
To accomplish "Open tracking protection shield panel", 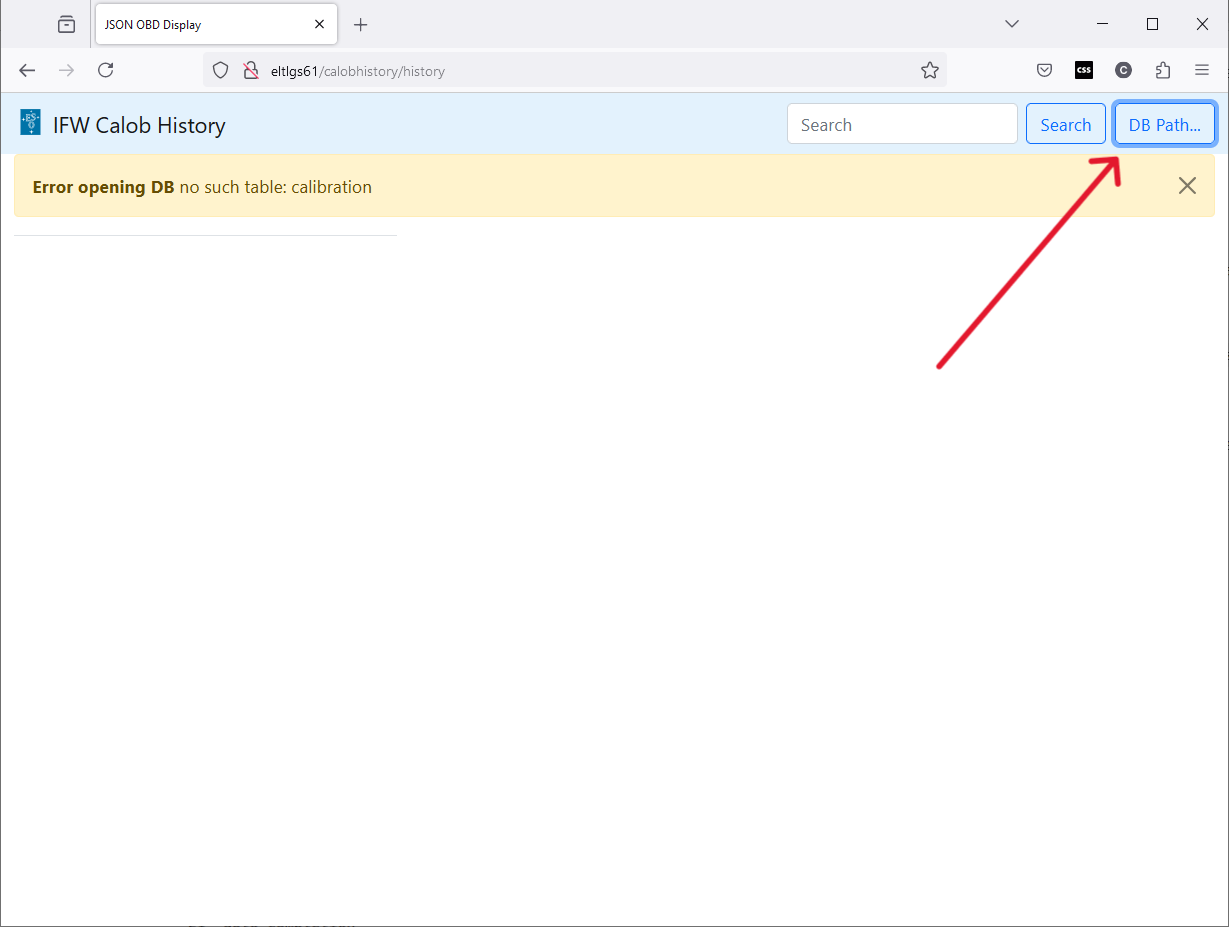I will [221, 70].
